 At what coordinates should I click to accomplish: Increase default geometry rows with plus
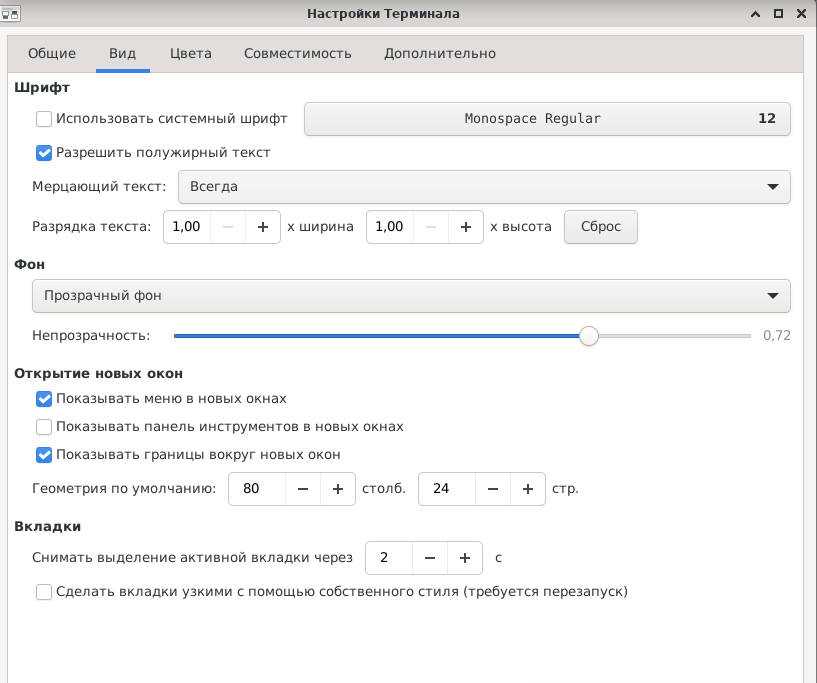click(x=527, y=489)
